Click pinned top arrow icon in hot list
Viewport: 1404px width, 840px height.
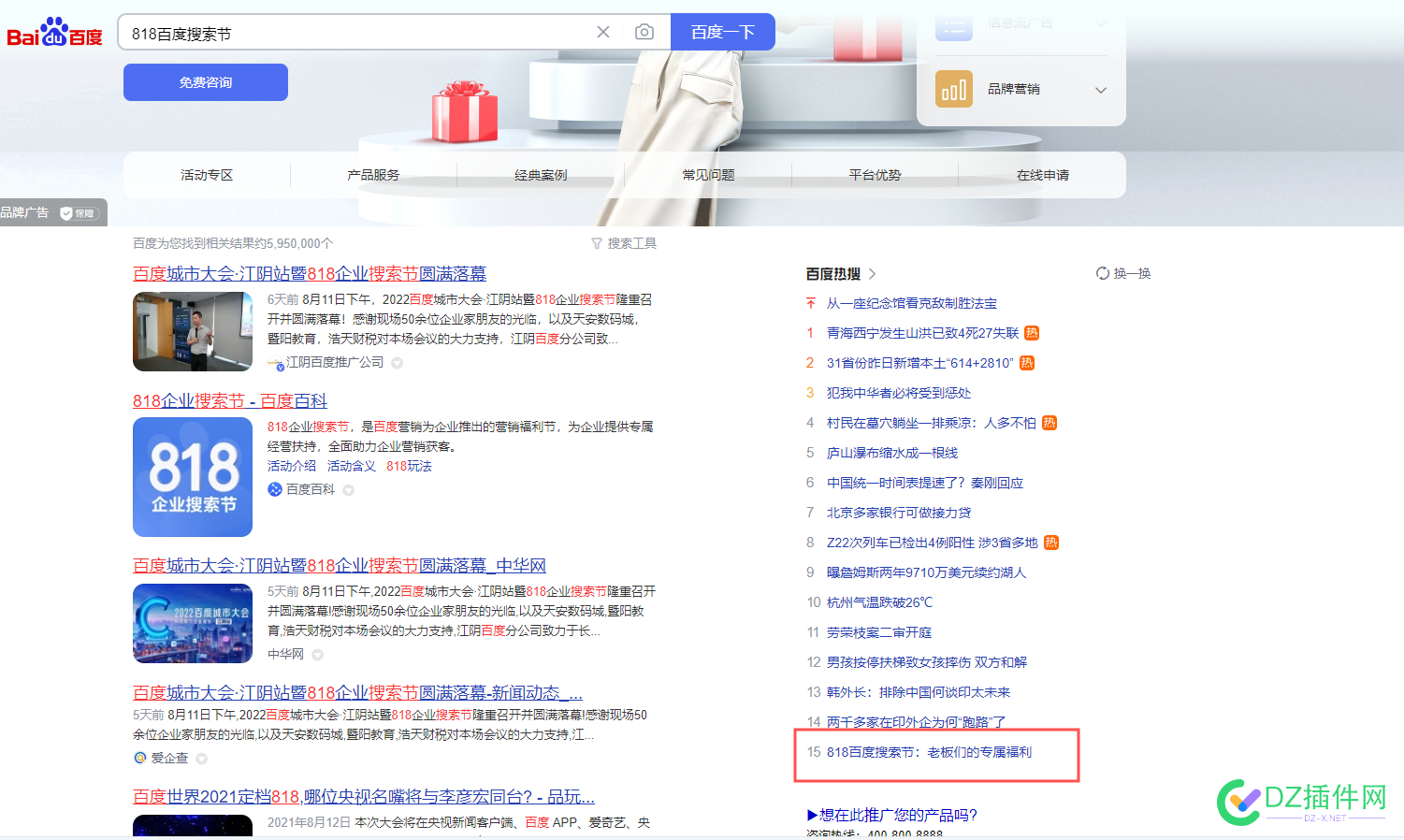click(x=811, y=303)
